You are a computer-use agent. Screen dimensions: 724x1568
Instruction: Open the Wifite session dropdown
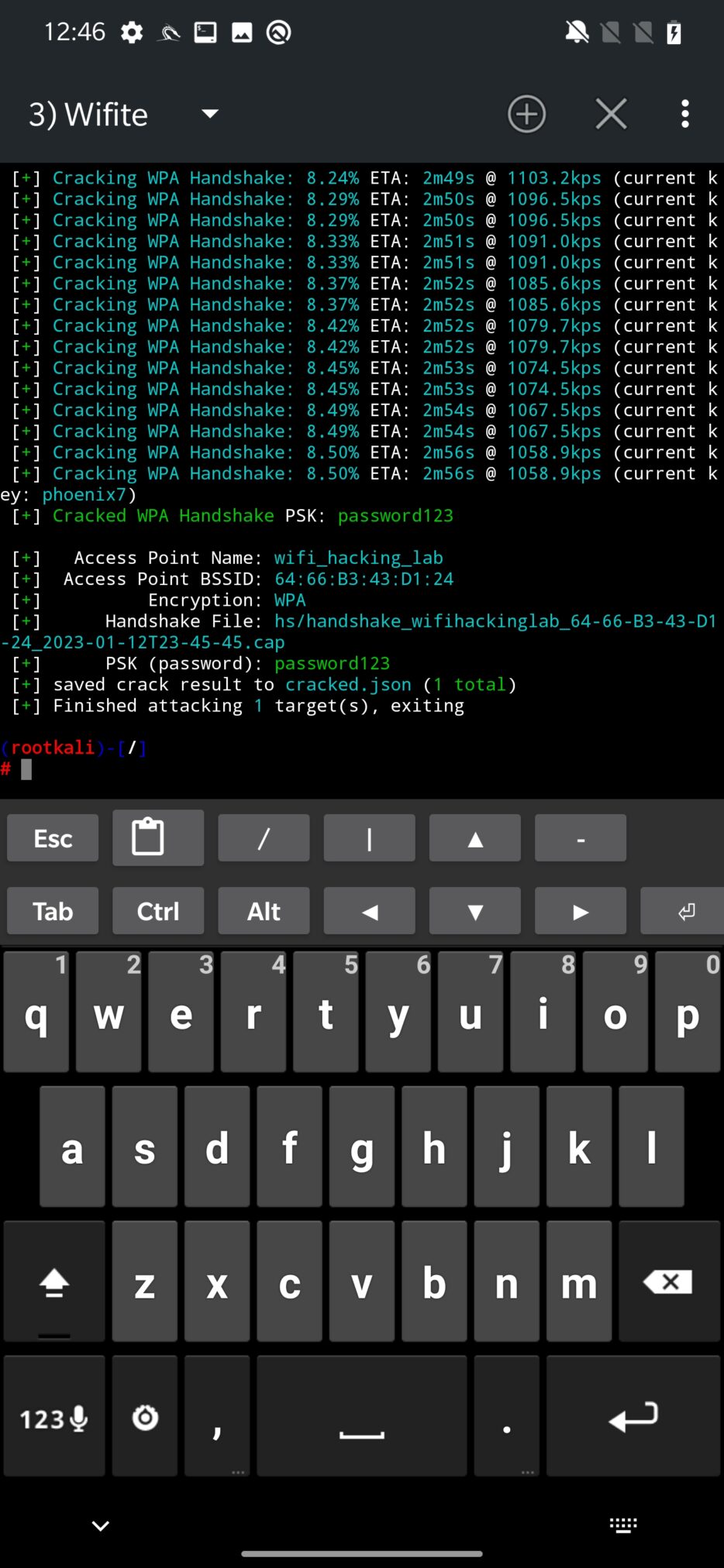[124, 115]
